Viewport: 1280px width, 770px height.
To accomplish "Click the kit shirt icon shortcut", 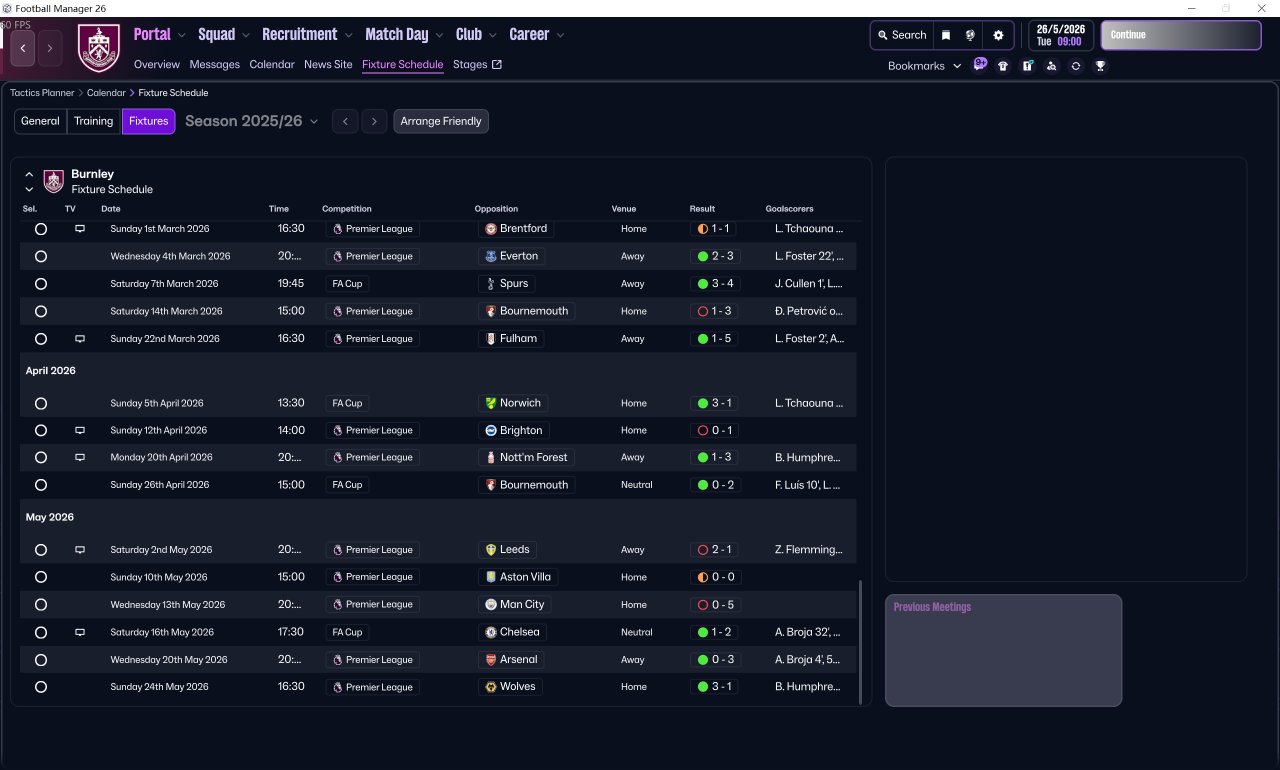I will click(x=1003, y=66).
